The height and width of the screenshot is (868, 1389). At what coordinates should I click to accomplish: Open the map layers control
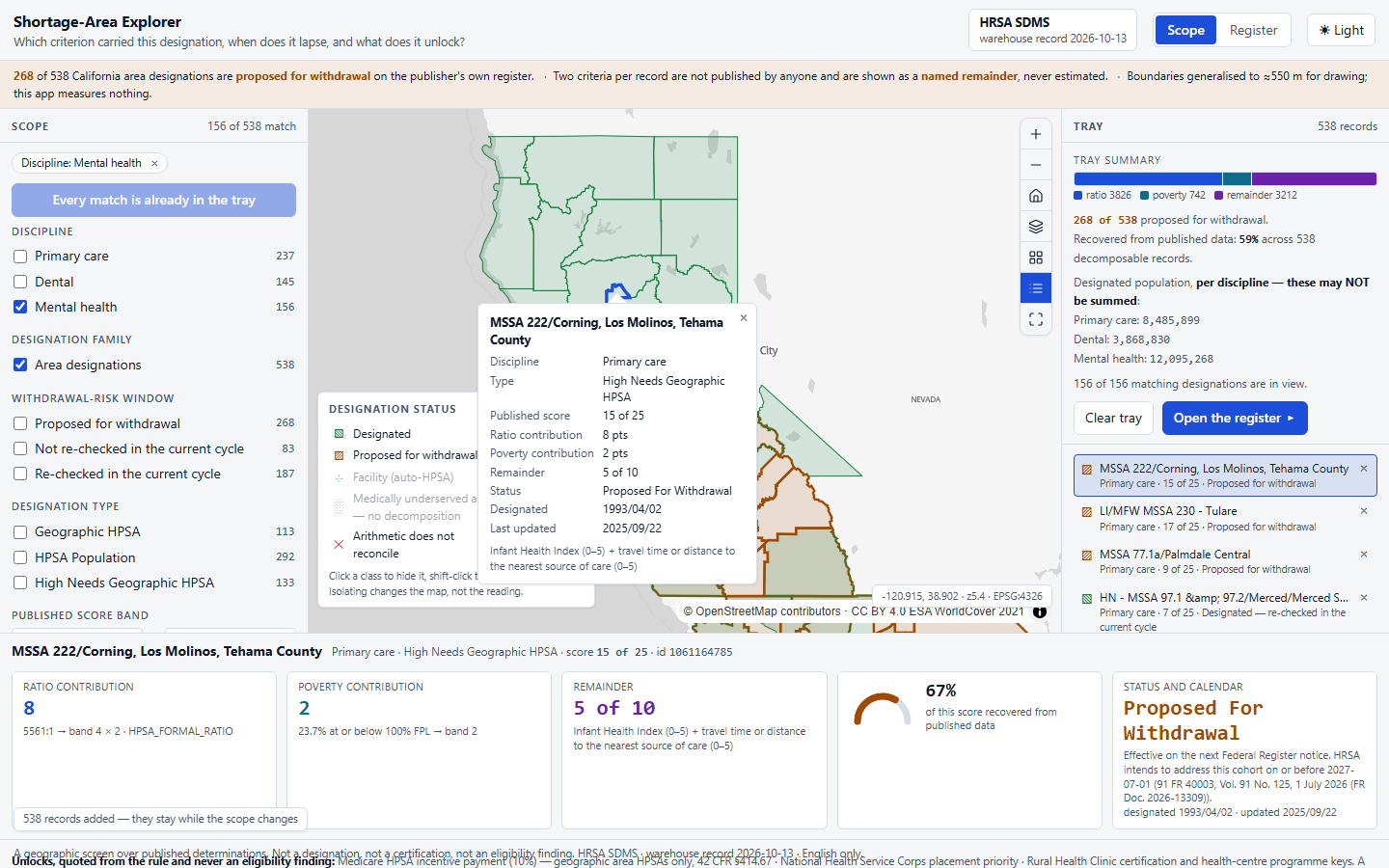click(1035, 227)
